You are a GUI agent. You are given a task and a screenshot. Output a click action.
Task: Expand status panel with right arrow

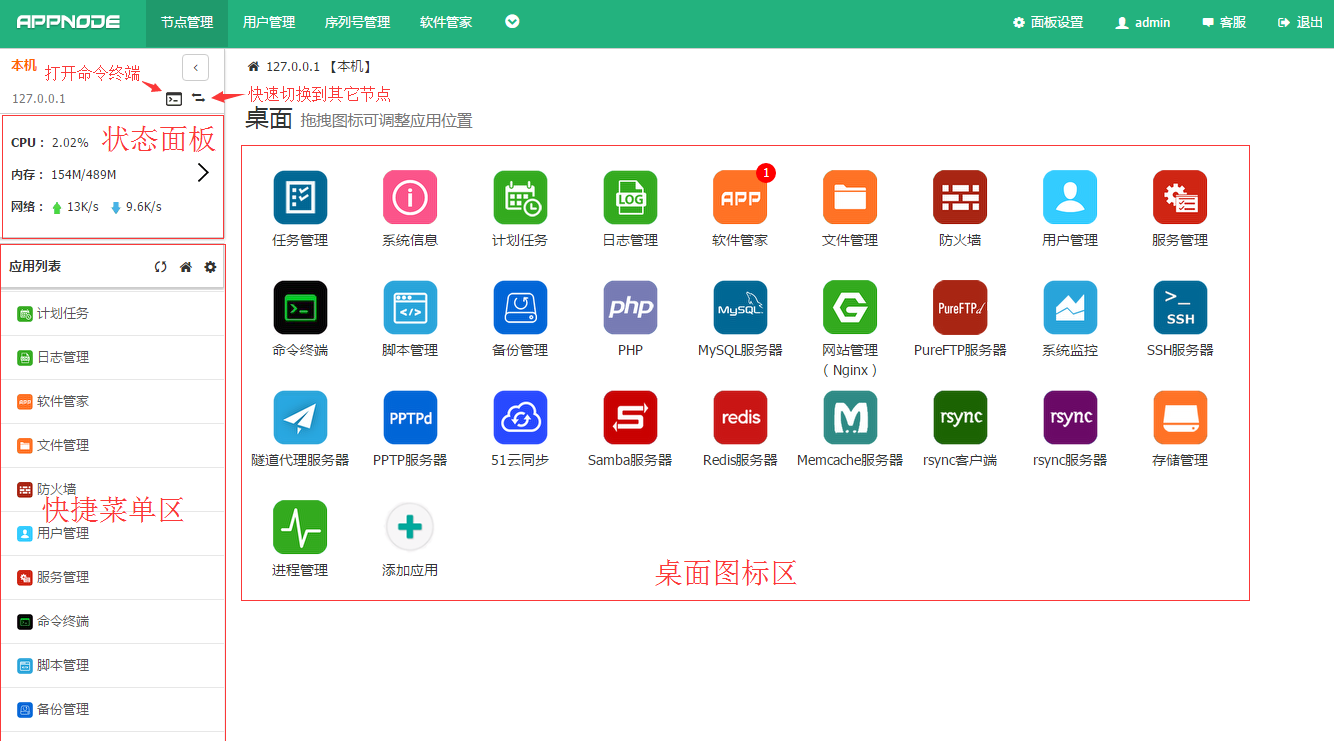tap(203, 172)
